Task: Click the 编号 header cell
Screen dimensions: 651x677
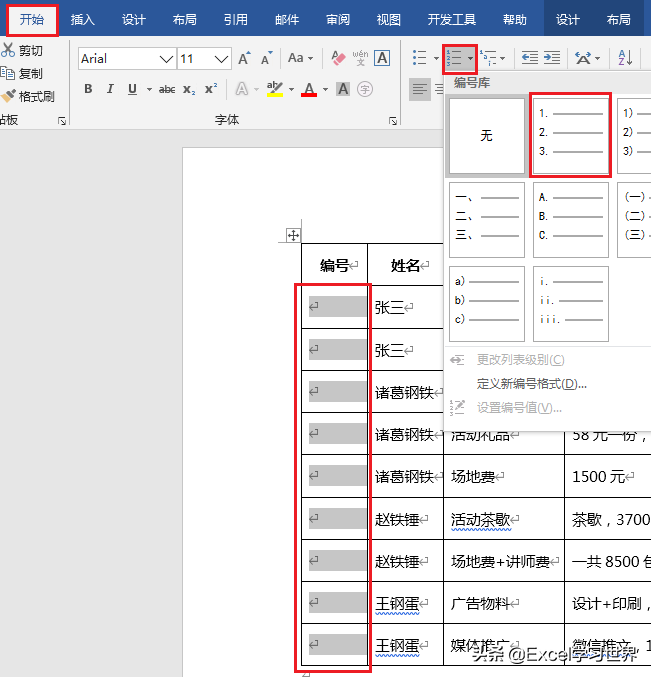Action: [x=335, y=265]
